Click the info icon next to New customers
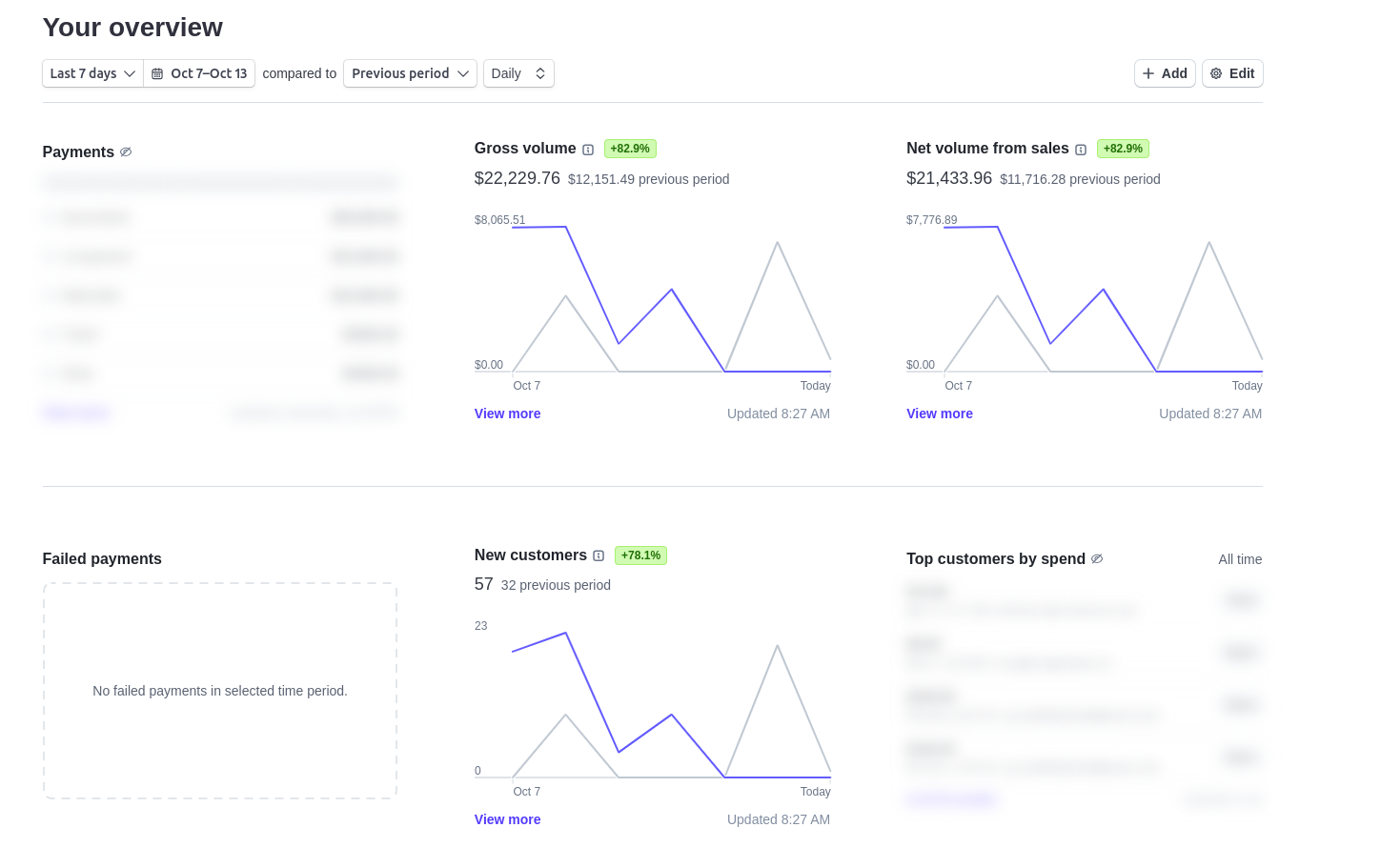The width and height of the screenshot is (1381, 868). tap(599, 555)
